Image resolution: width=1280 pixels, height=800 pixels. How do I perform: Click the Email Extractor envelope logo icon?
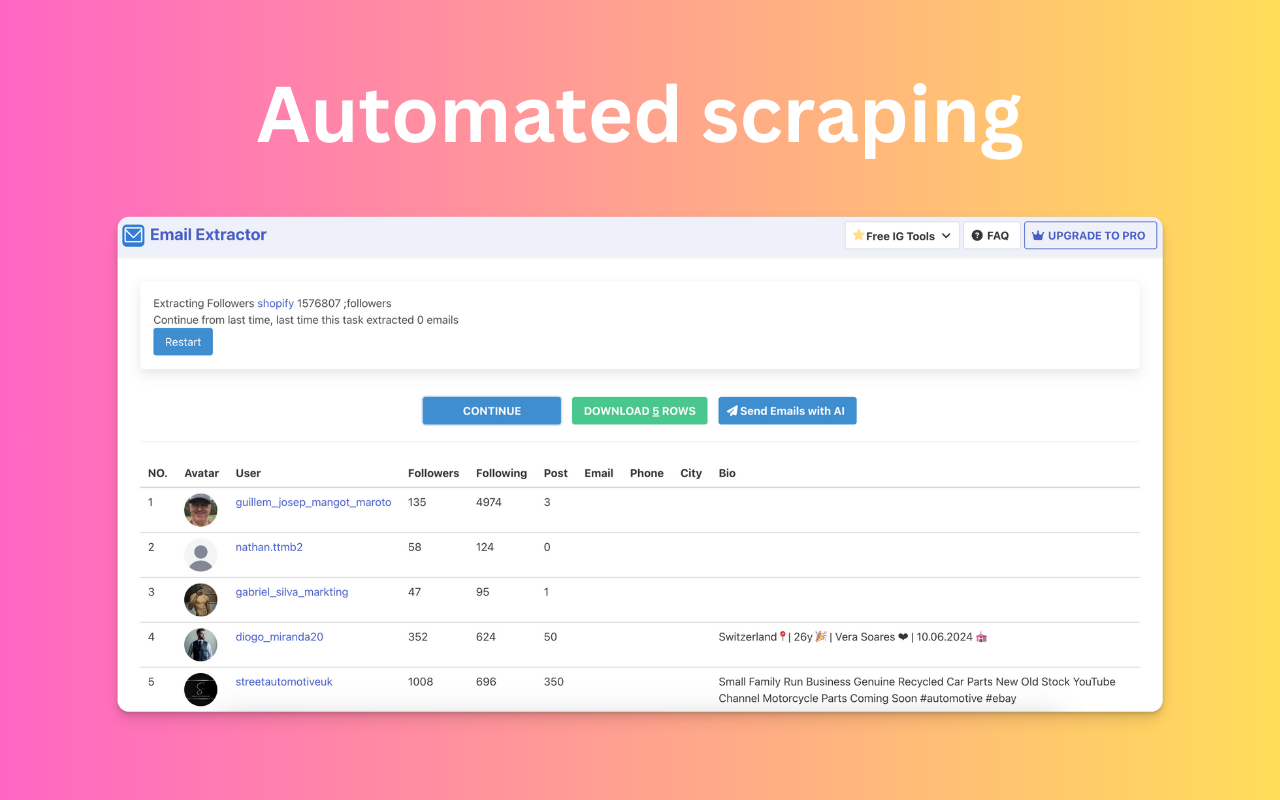point(133,235)
